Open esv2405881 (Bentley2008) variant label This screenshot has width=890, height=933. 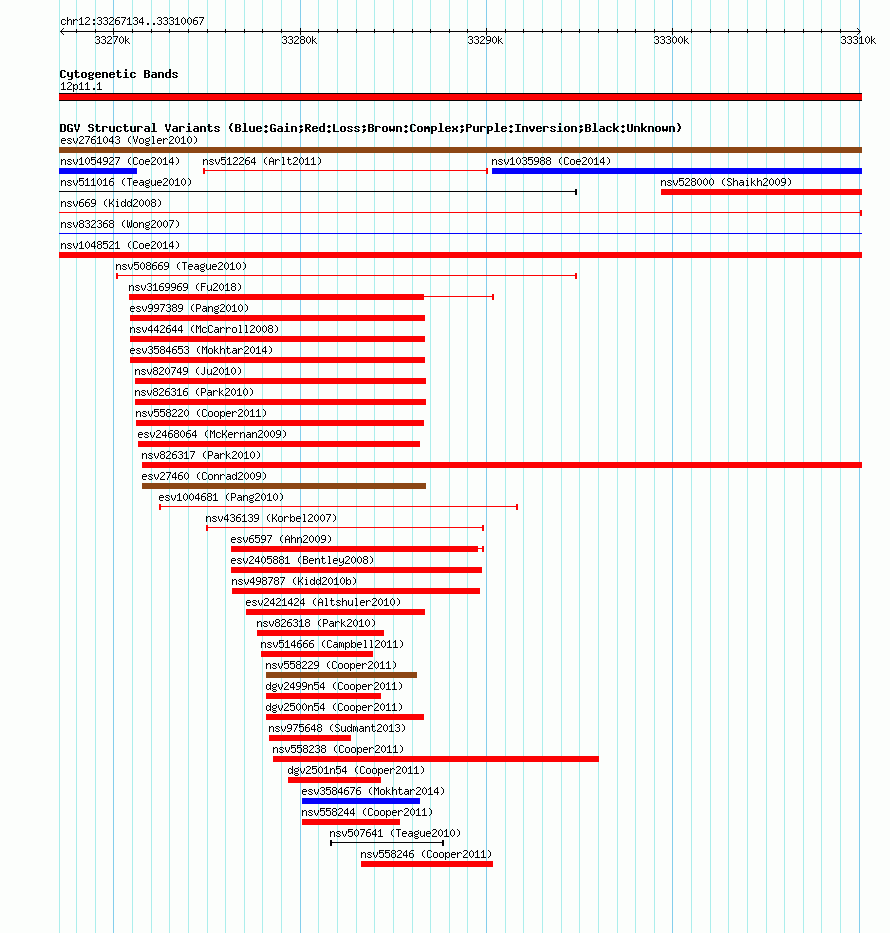(302, 561)
